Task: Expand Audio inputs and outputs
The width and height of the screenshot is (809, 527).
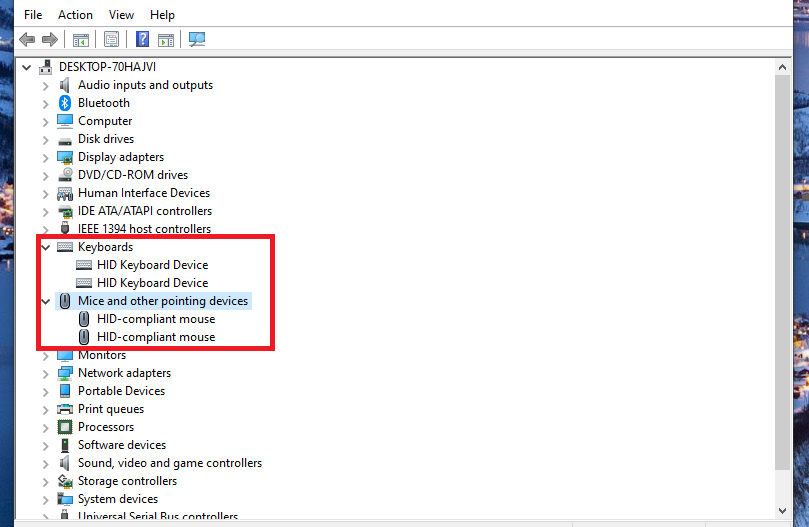Action: click(x=45, y=86)
